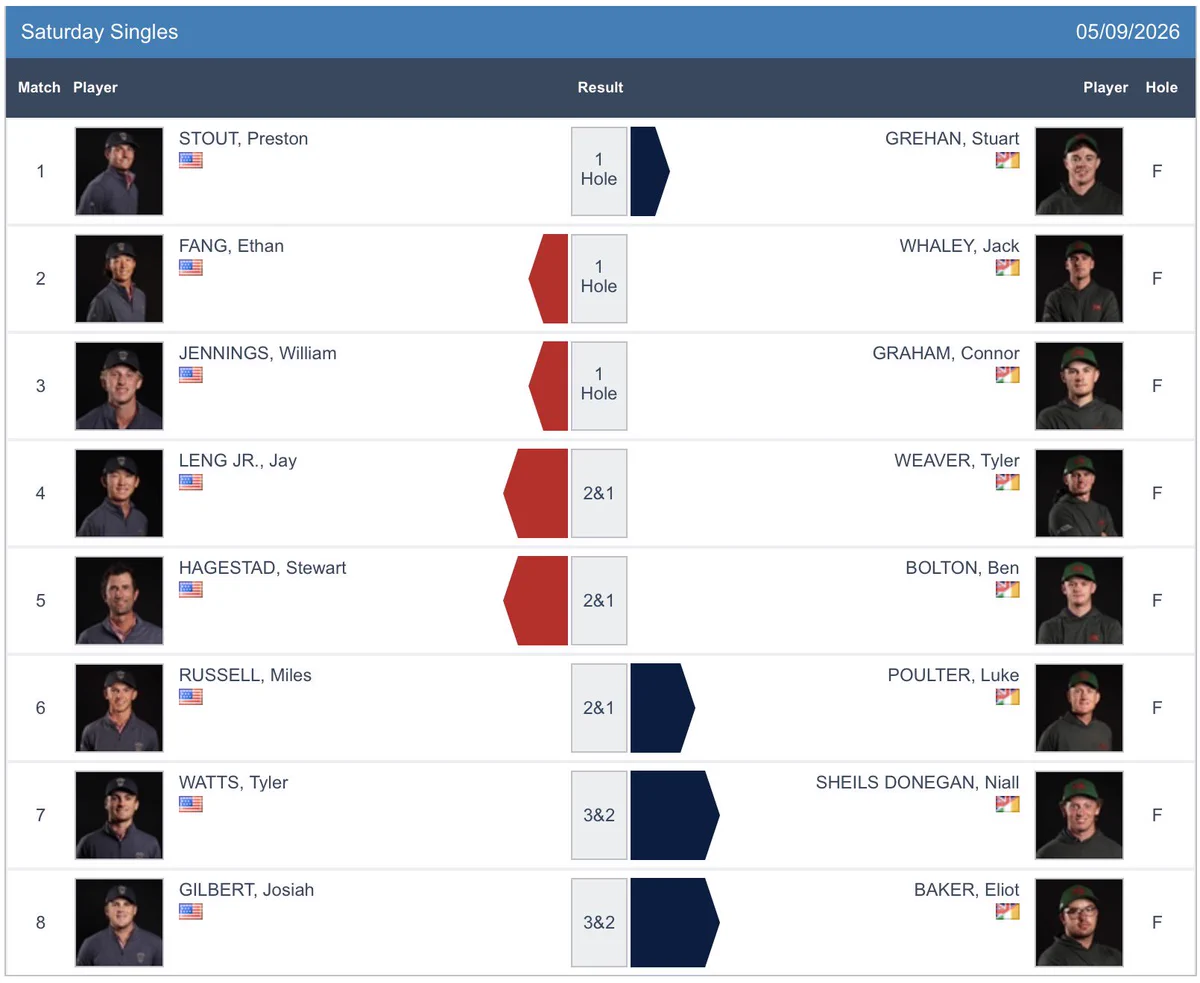
Task: Click the Saturday Singles section title
Action: 99,32
